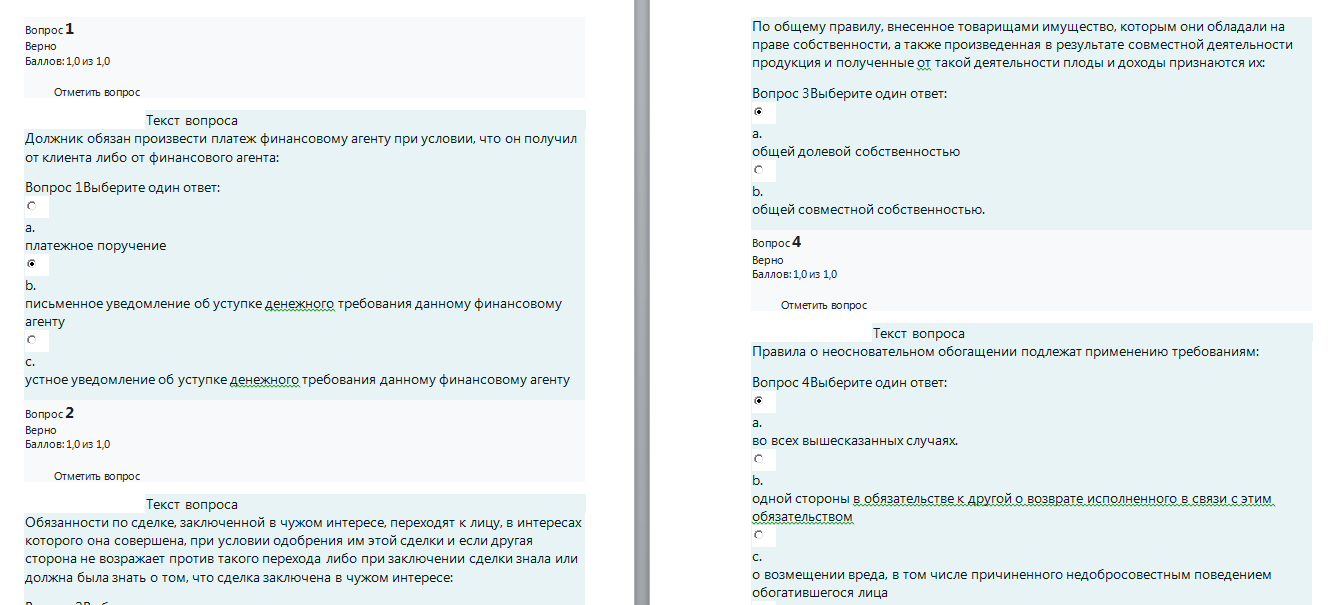Click answer text beginning 'устное уведомление об уступке'
Screen dimensions: 1335x605
click(x=297, y=380)
